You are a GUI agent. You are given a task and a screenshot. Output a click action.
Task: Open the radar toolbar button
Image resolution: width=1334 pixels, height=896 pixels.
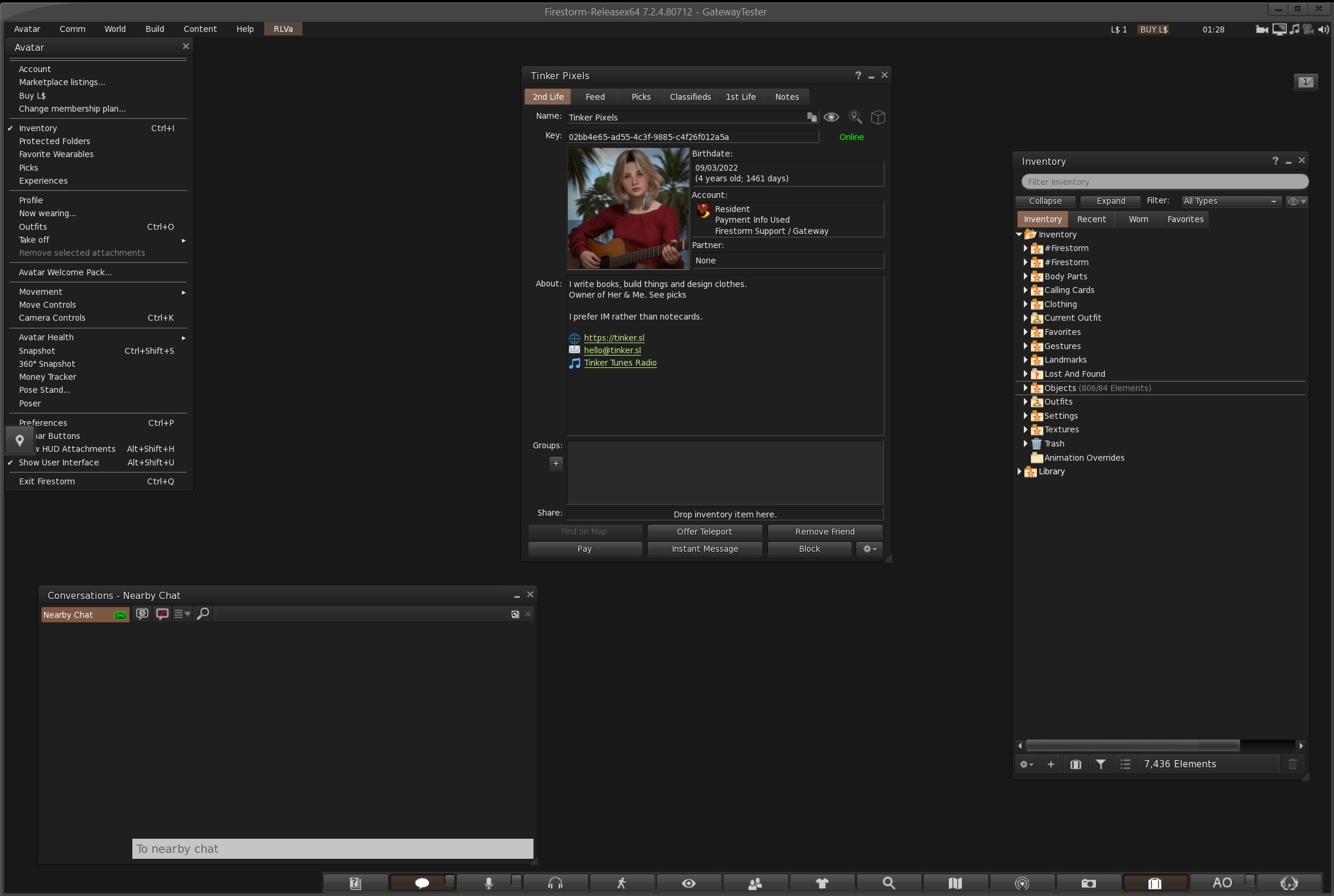click(x=1022, y=883)
